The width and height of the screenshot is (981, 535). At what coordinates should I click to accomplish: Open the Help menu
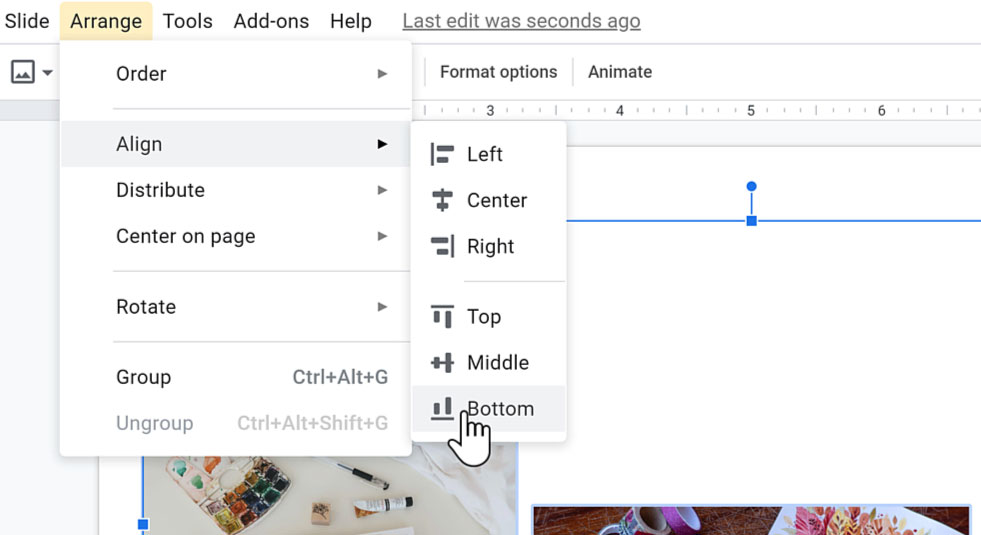point(351,21)
